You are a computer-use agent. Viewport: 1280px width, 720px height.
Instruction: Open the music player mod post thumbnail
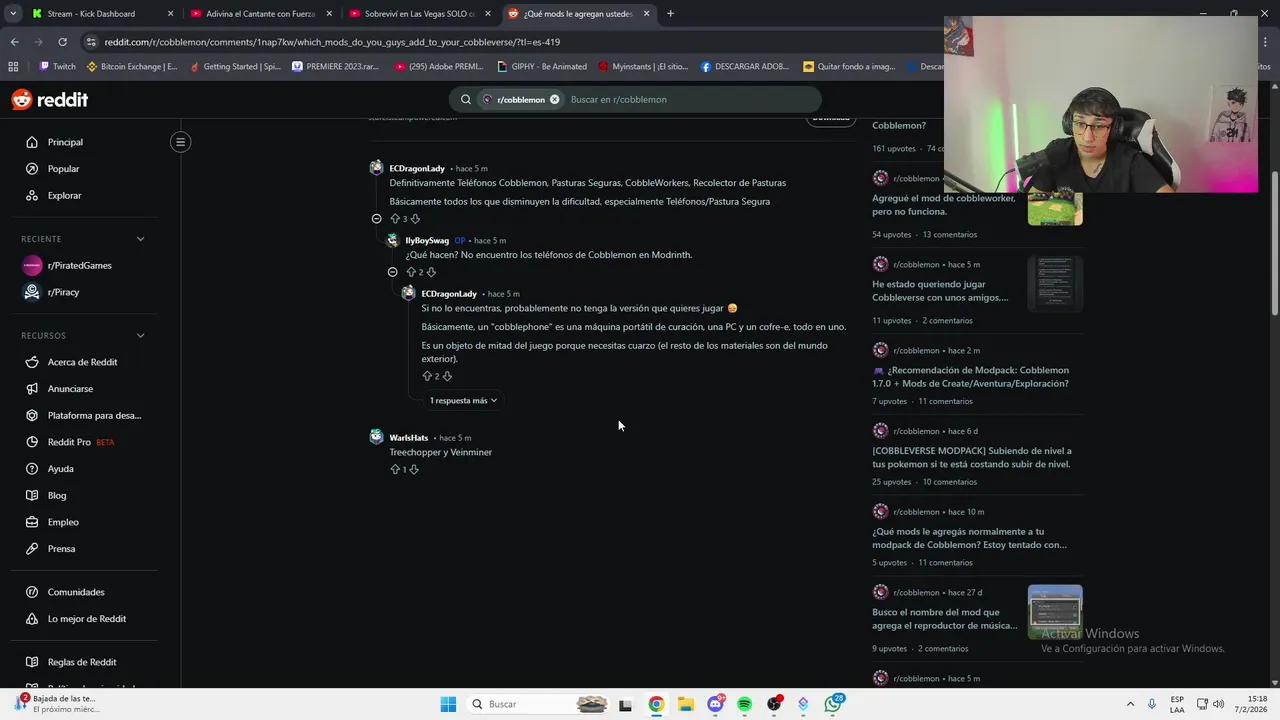point(1055,611)
